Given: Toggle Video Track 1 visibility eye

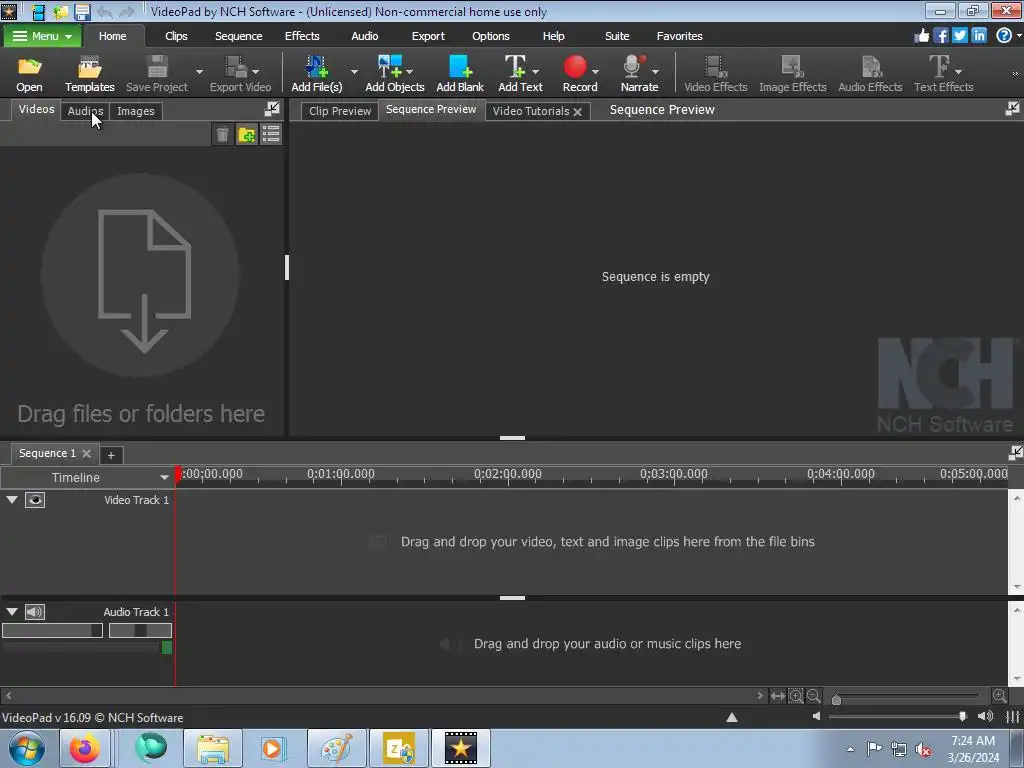Looking at the screenshot, I should [35, 500].
